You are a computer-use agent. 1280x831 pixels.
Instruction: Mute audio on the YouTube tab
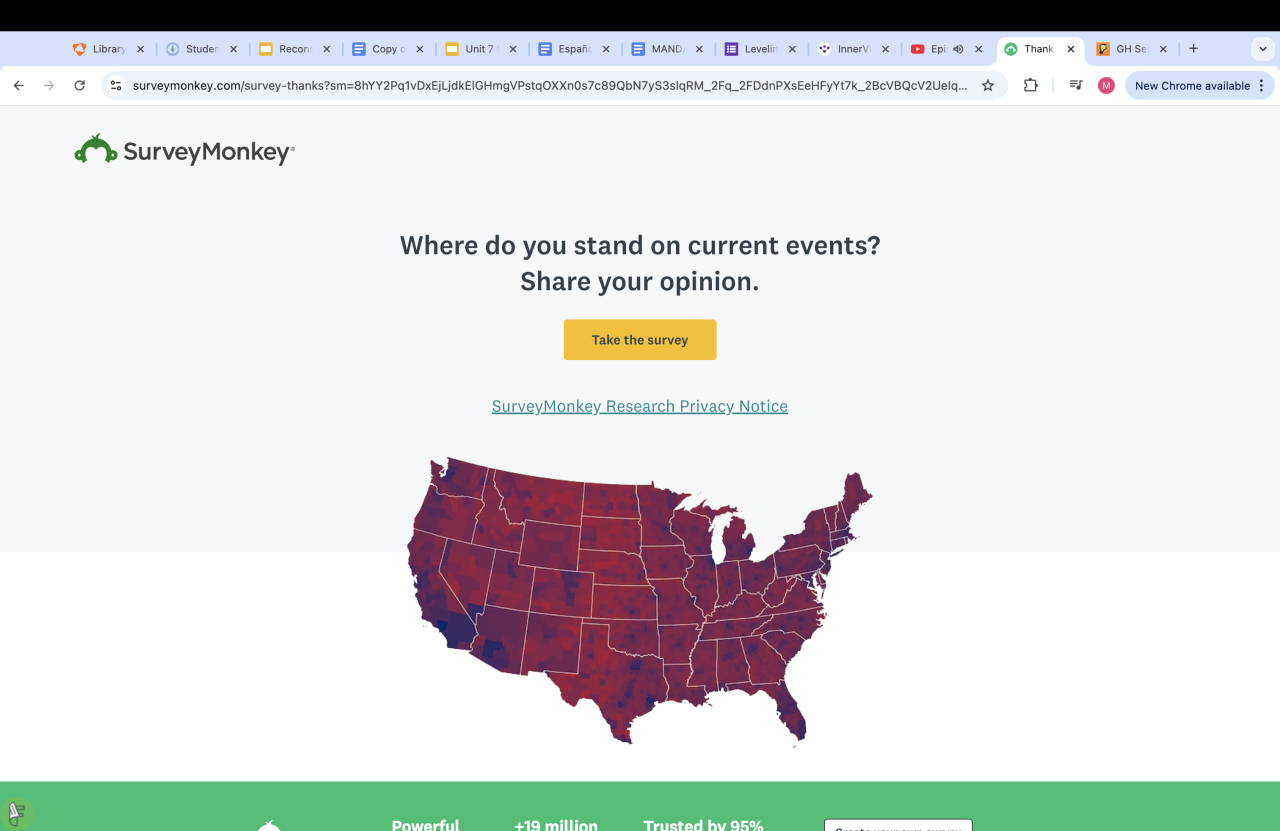pos(958,49)
